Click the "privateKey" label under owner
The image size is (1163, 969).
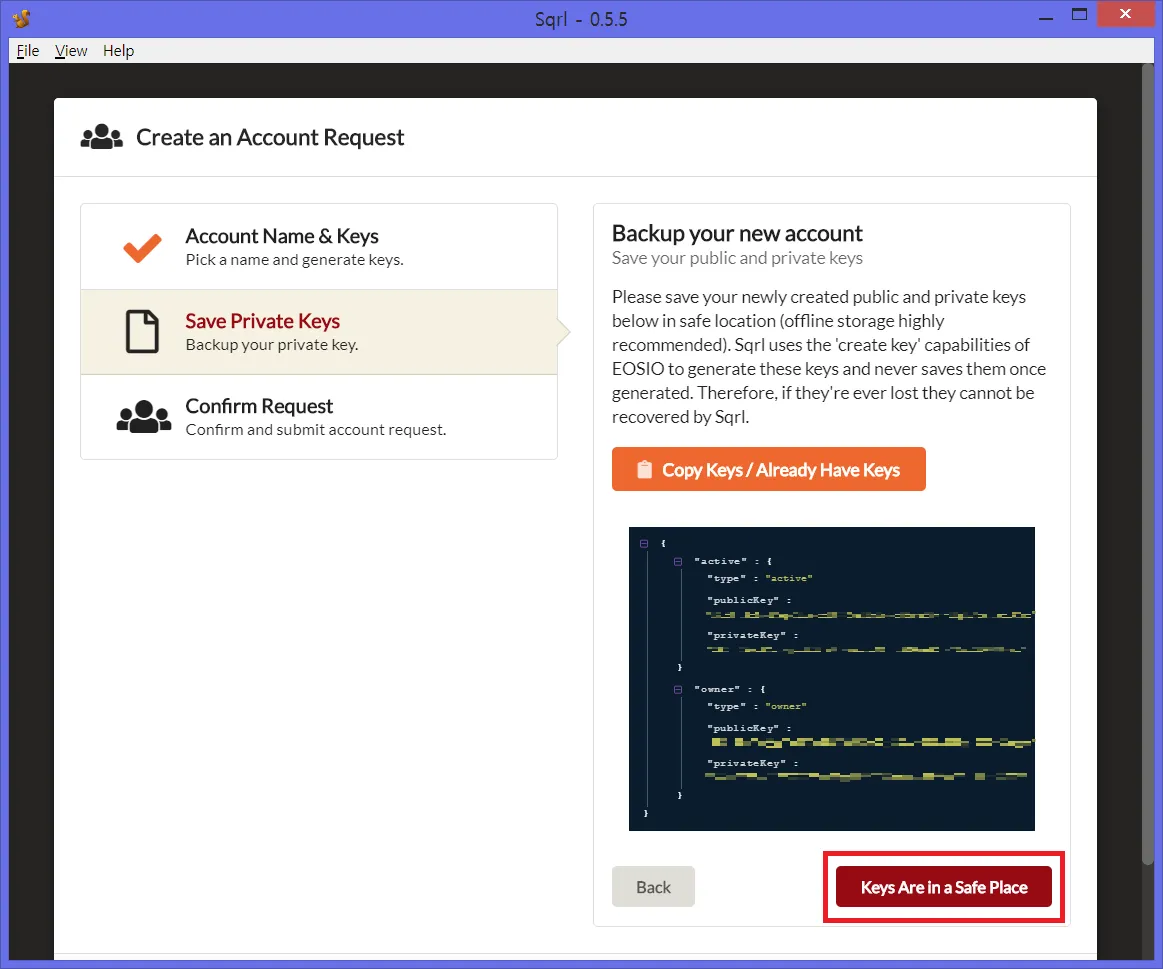click(746, 763)
